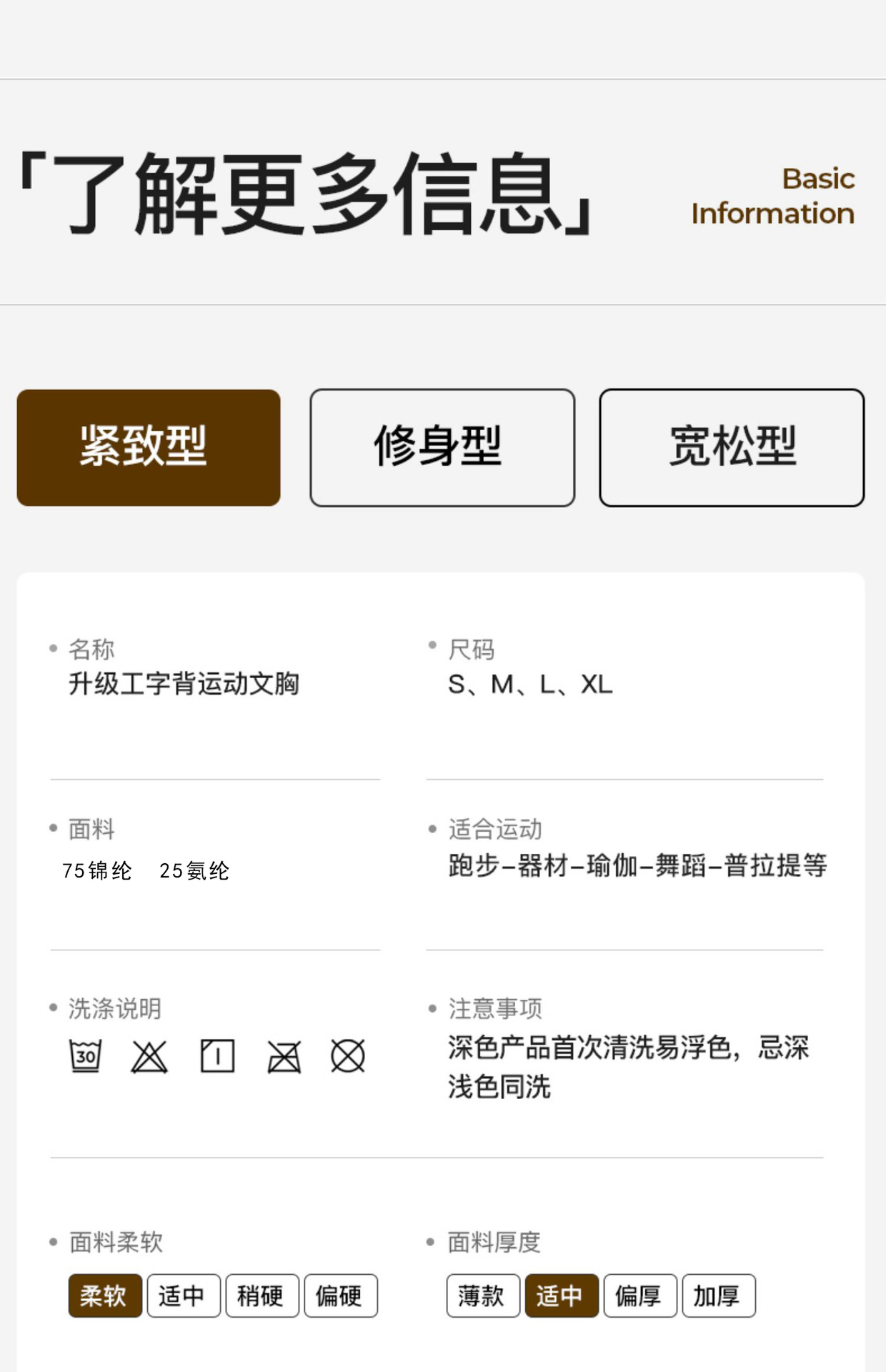Pick 适中 under 面料厚度
Viewport: 886px width, 1372px height.
point(562,1296)
